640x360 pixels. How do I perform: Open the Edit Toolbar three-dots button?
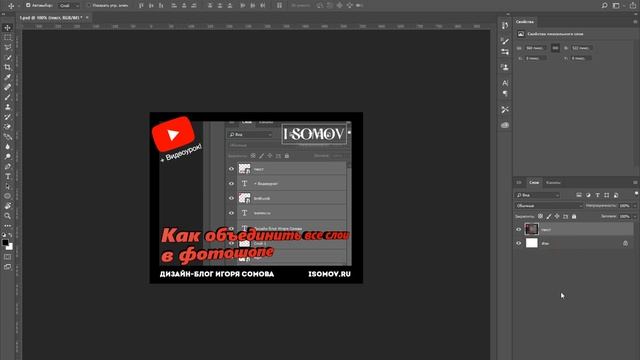[x=7, y=226]
